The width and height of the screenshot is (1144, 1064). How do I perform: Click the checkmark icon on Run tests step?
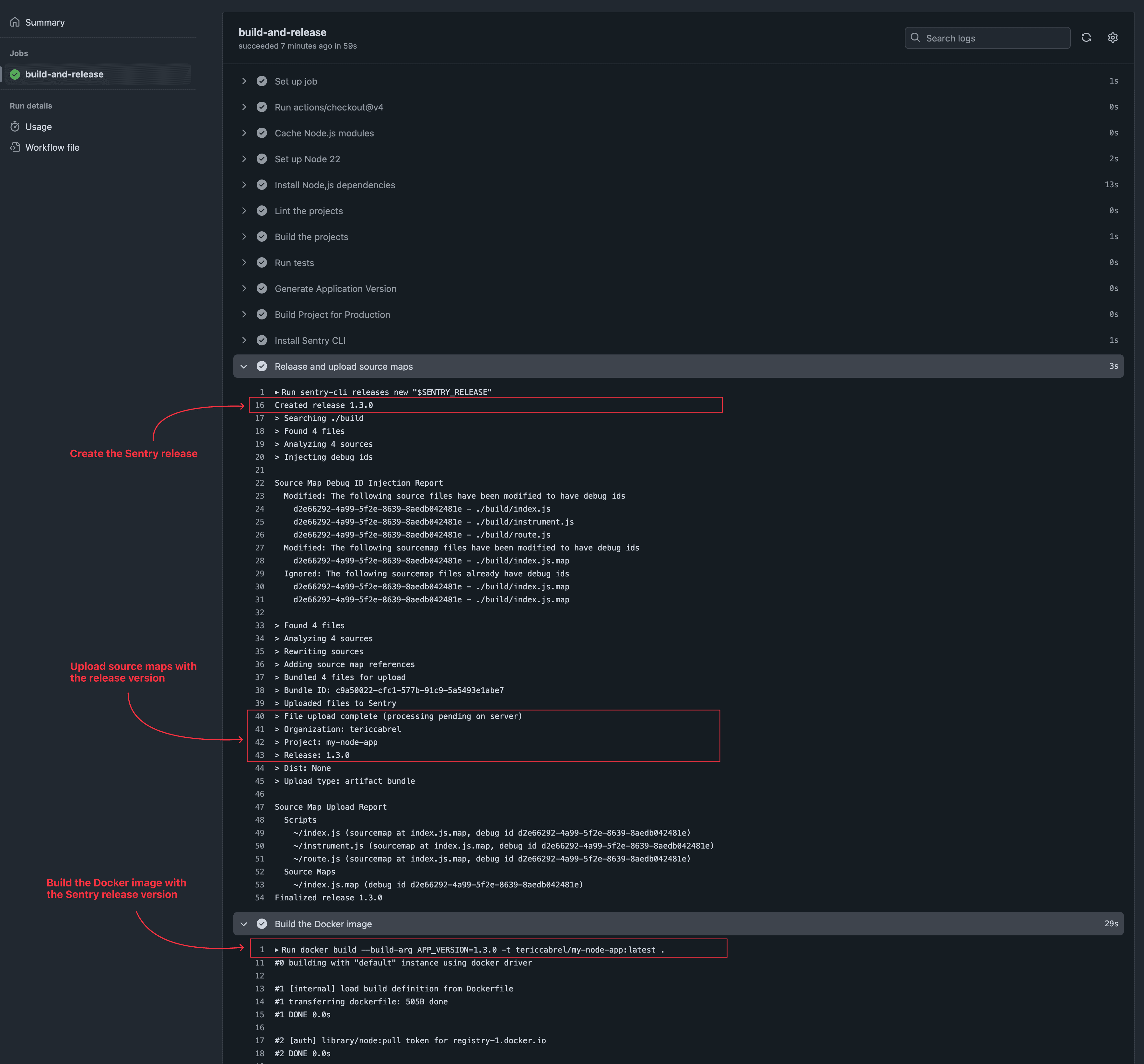262,262
